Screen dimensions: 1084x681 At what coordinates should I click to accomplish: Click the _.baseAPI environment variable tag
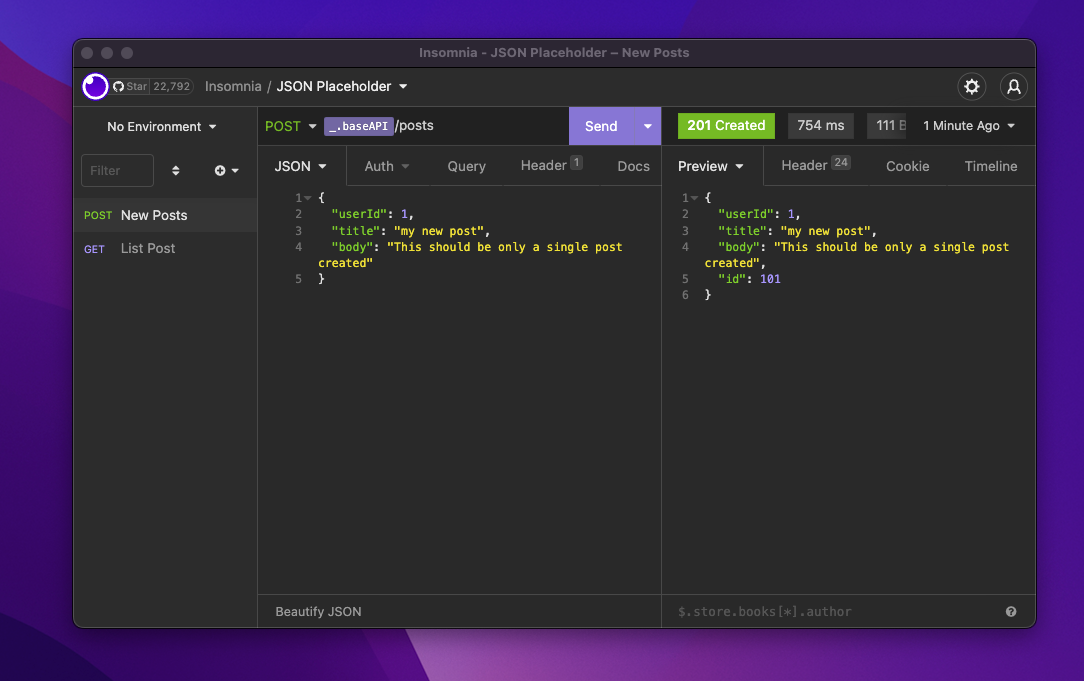(x=359, y=126)
